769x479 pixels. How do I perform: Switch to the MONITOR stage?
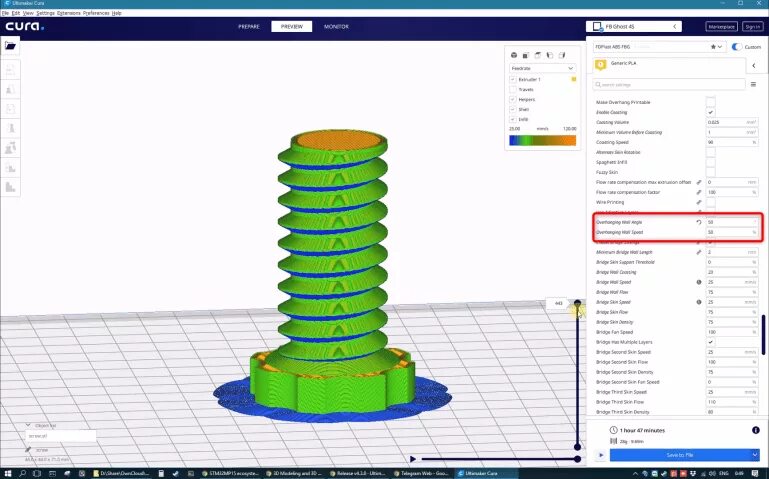(336, 26)
